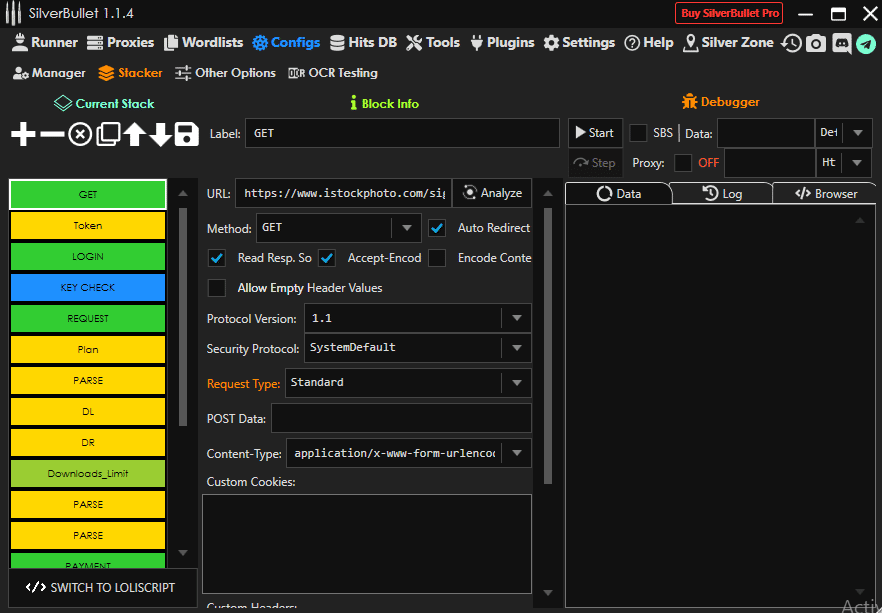Toggle the SBS checkbox in the debugger
882x613 pixels.
tap(638, 133)
